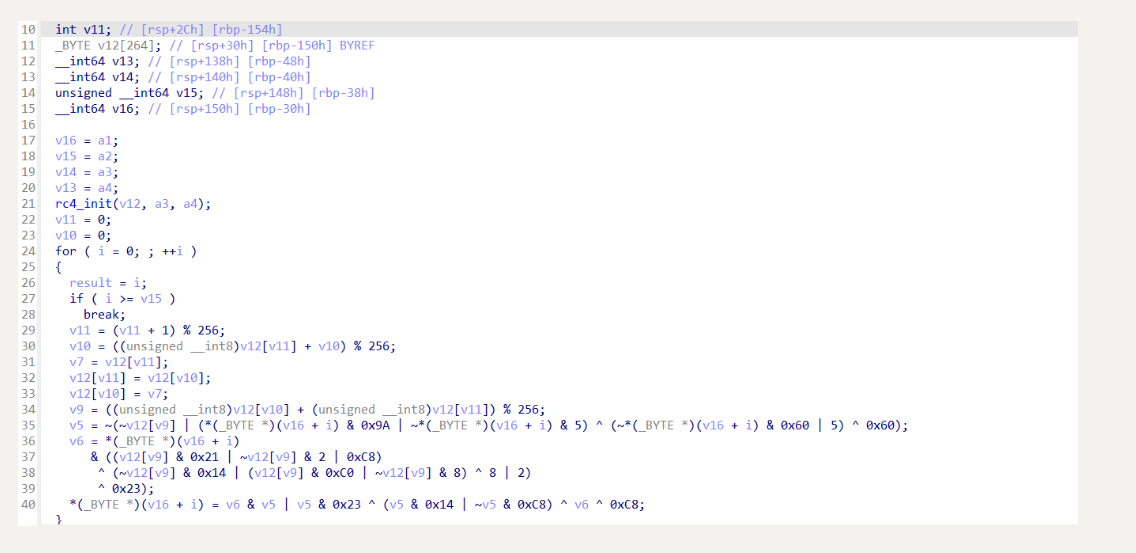Click the line computing v9
Screen dimensions: 1136x553
(307, 410)
